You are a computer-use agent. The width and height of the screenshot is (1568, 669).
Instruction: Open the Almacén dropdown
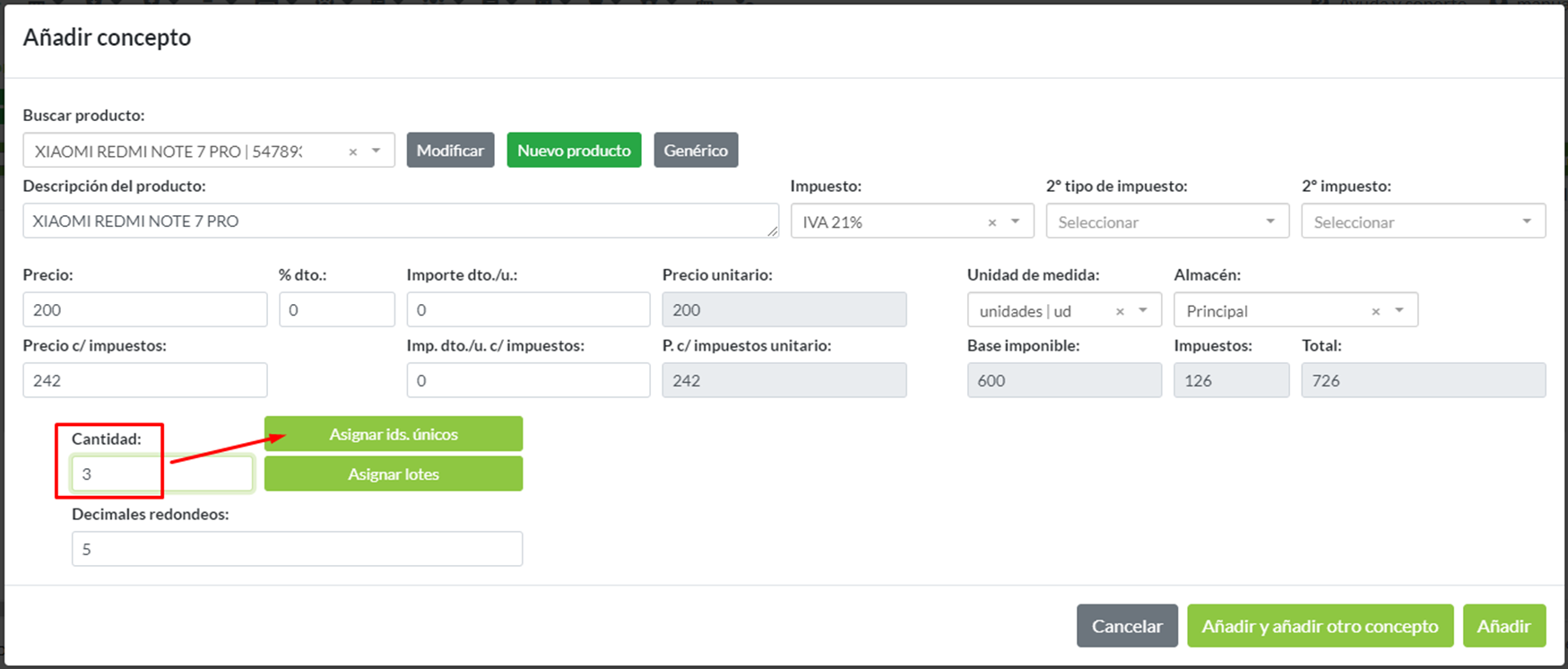(1399, 310)
